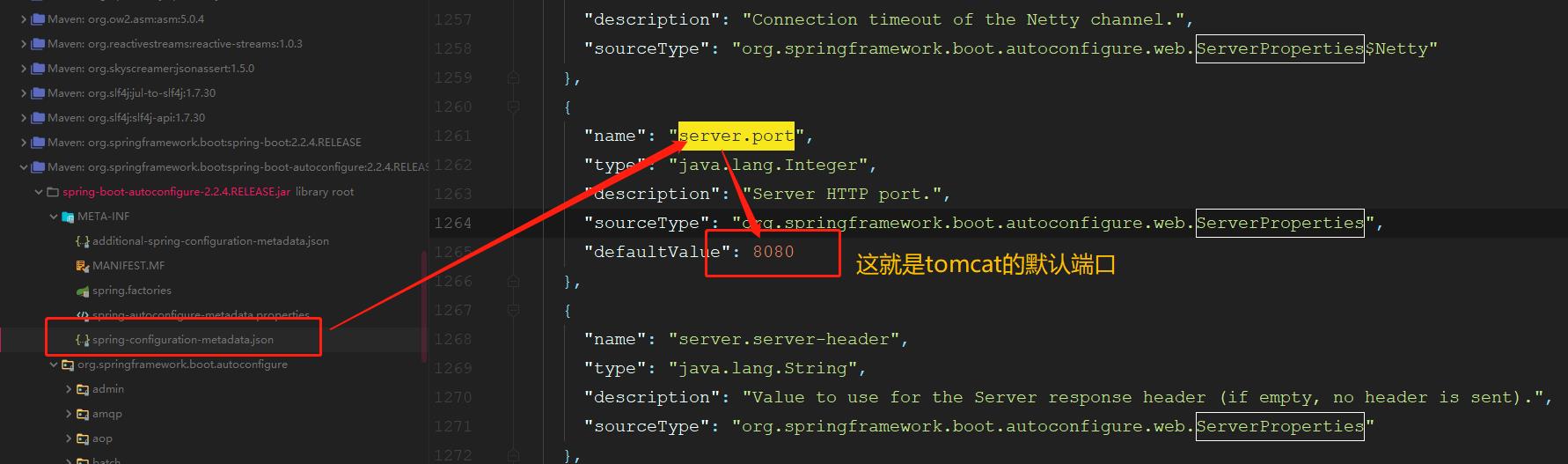Click line number 1264 in the gutter
1568x464 pixels.
point(452,223)
